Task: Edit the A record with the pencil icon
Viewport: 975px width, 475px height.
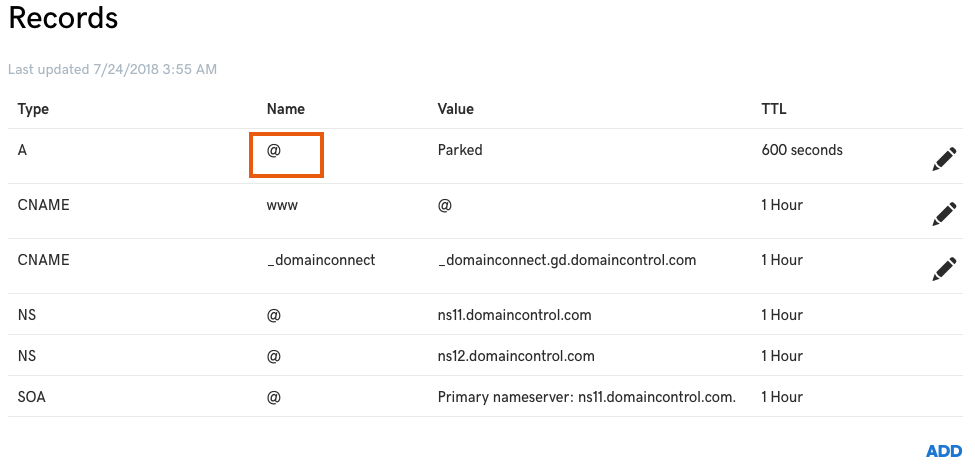Action: coord(944,160)
